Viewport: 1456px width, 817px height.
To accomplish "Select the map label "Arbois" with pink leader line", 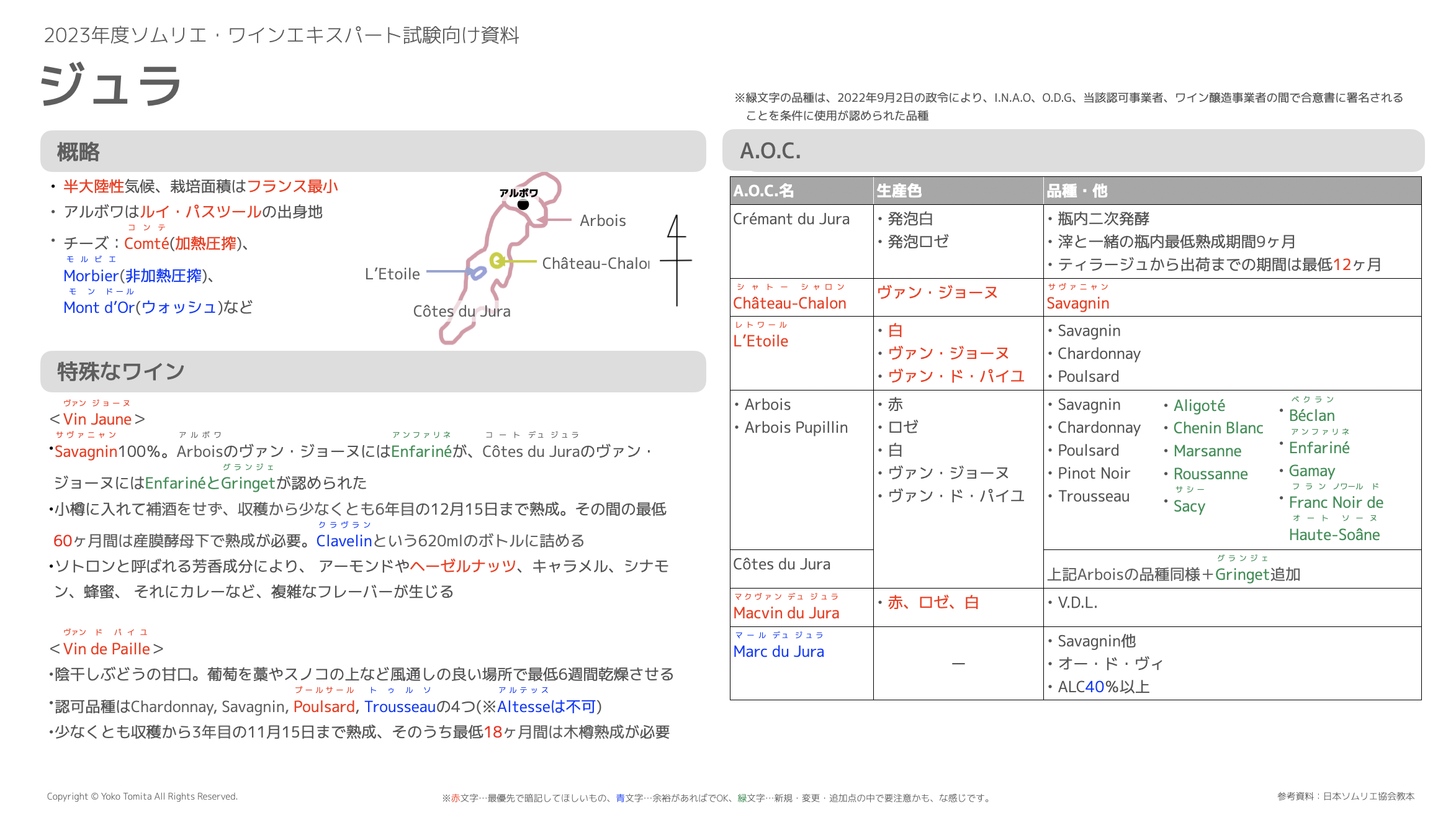I will pyautogui.click(x=603, y=220).
